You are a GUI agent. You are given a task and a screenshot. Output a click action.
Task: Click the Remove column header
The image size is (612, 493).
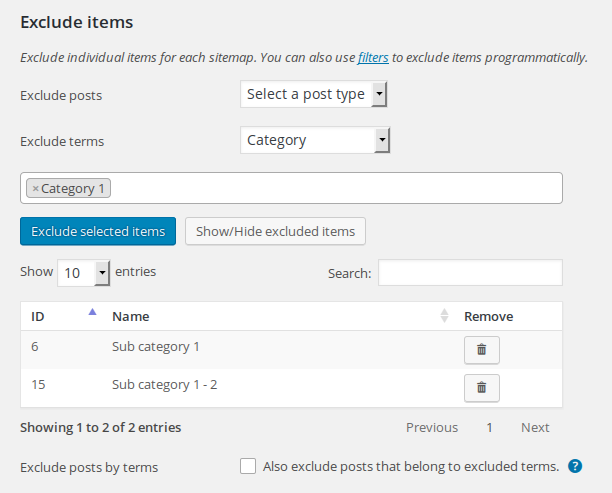[488, 316]
